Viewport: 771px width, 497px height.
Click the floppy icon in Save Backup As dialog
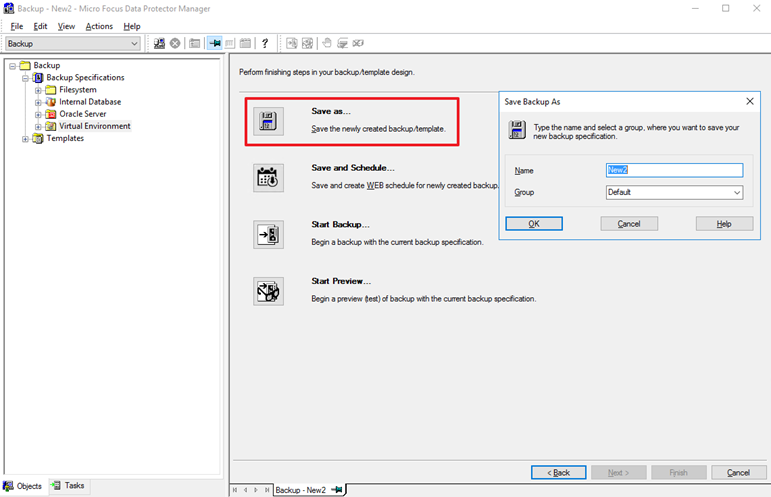[x=517, y=130]
